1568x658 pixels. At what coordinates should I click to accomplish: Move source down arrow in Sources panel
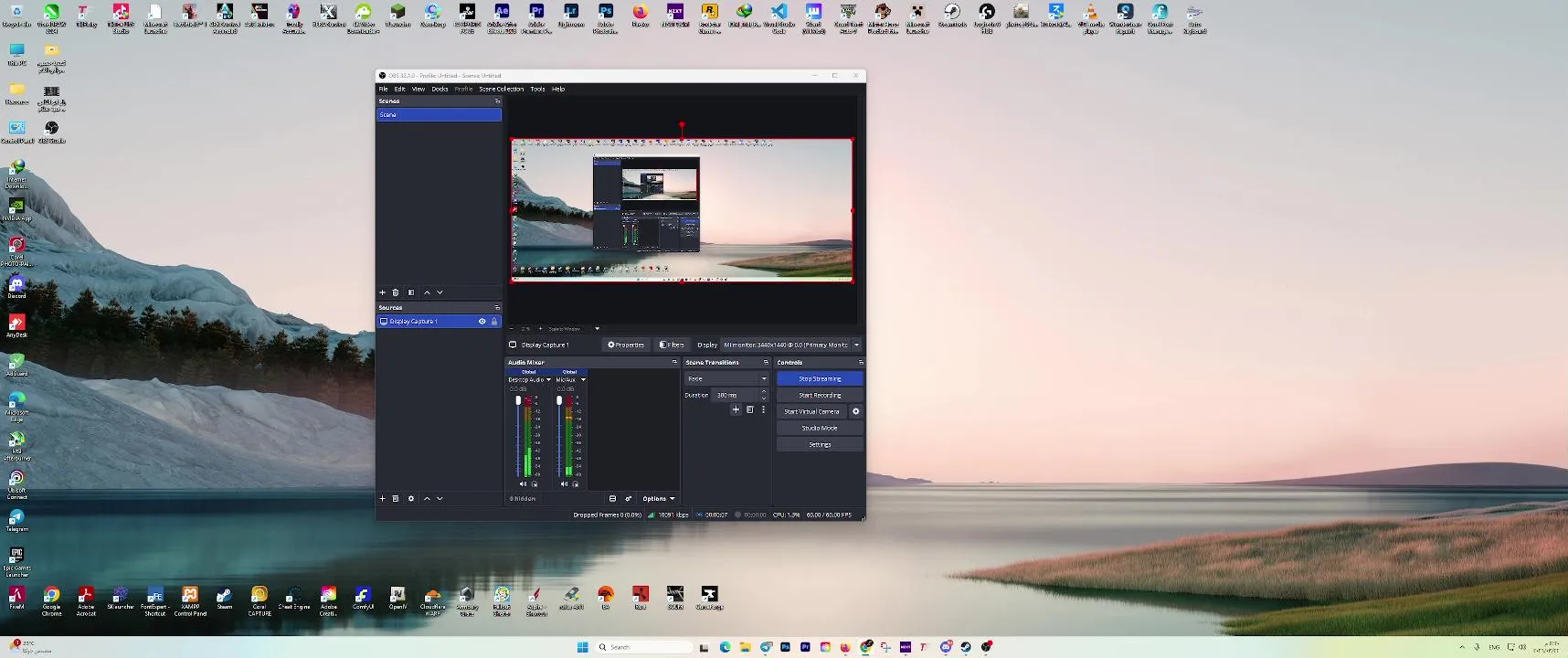click(440, 499)
